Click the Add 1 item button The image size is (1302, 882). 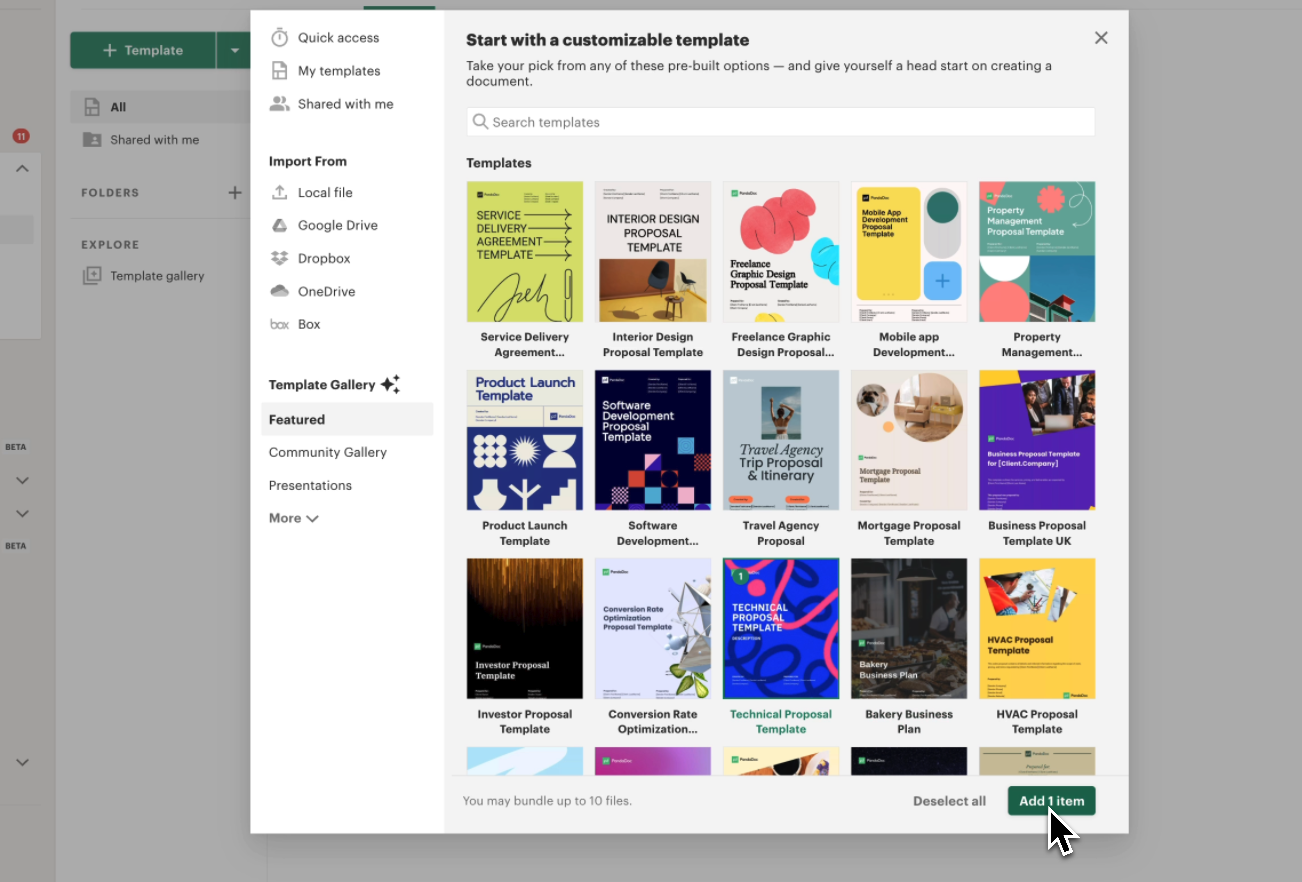1051,801
